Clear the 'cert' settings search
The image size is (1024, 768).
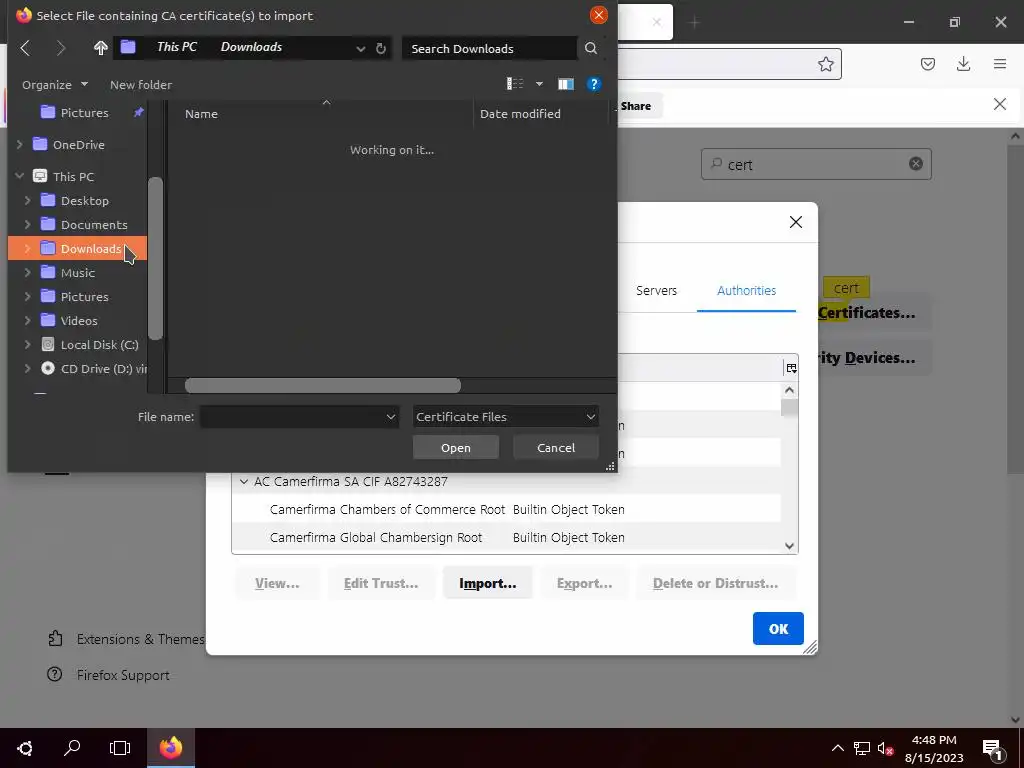point(916,164)
